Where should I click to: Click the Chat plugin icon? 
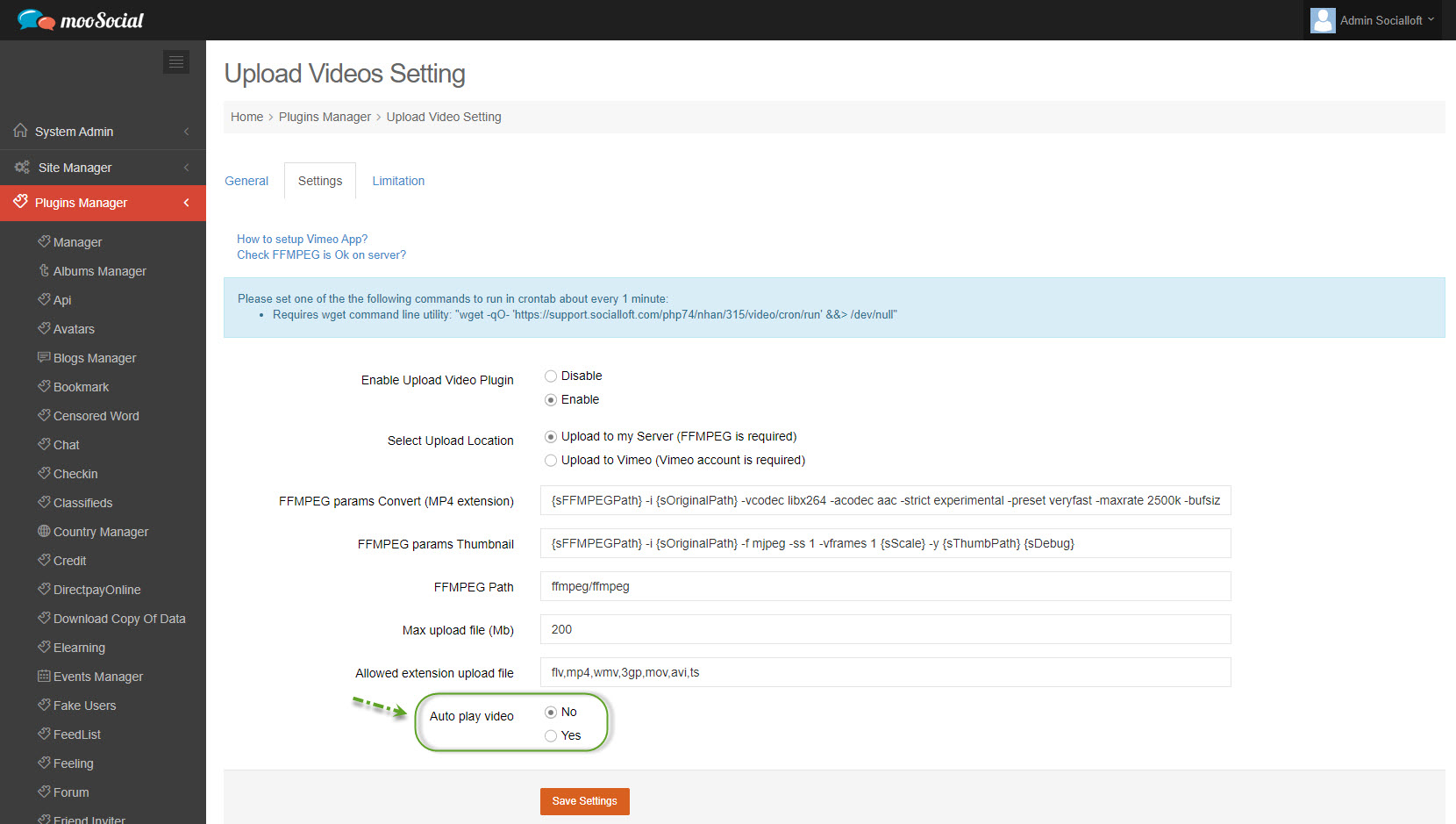pos(44,444)
